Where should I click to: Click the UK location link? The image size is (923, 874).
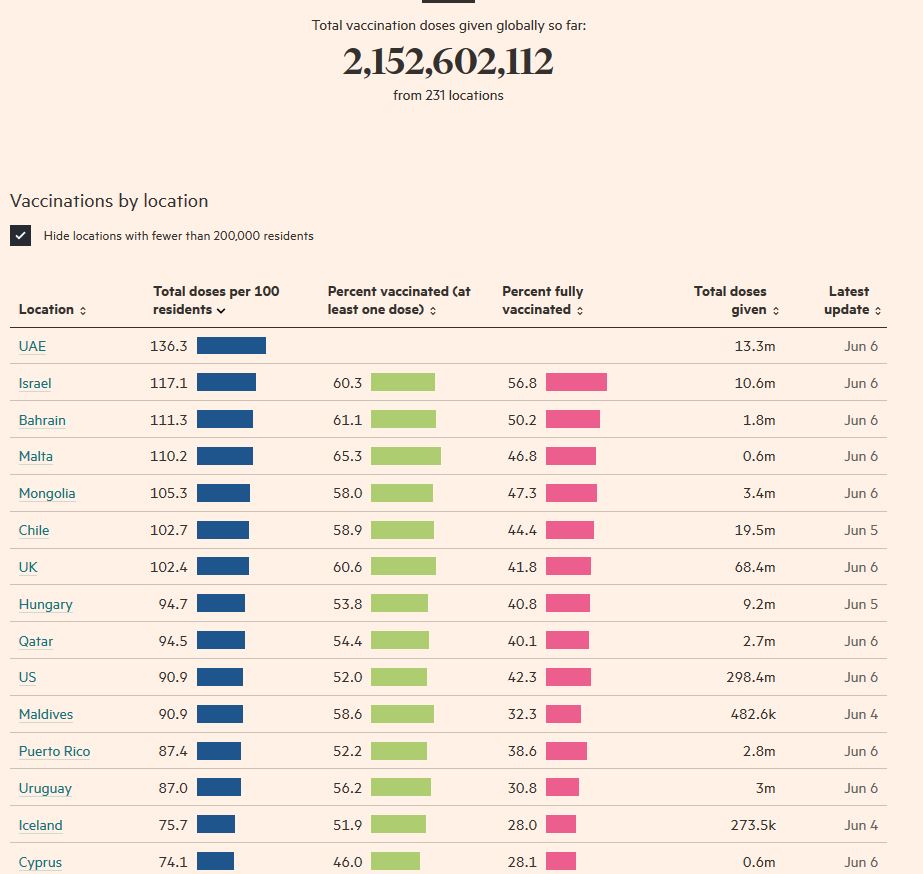[x=28, y=567]
